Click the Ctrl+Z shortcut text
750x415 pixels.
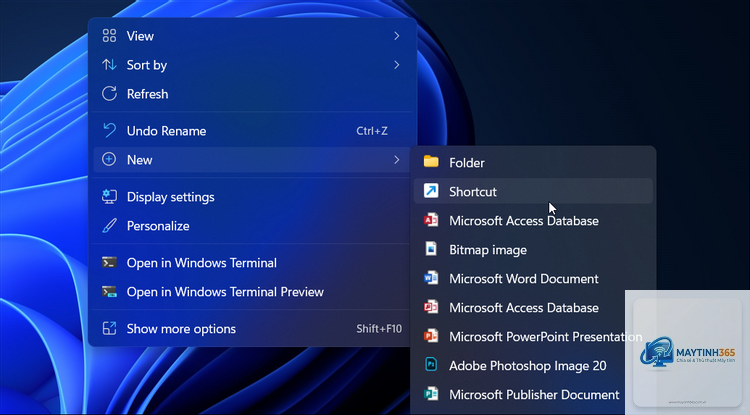[372, 131]
